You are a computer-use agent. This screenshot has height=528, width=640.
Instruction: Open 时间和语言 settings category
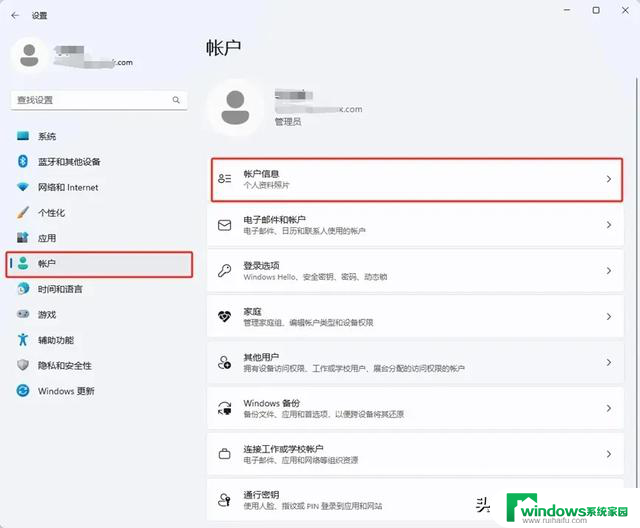[x=60, y=289]
